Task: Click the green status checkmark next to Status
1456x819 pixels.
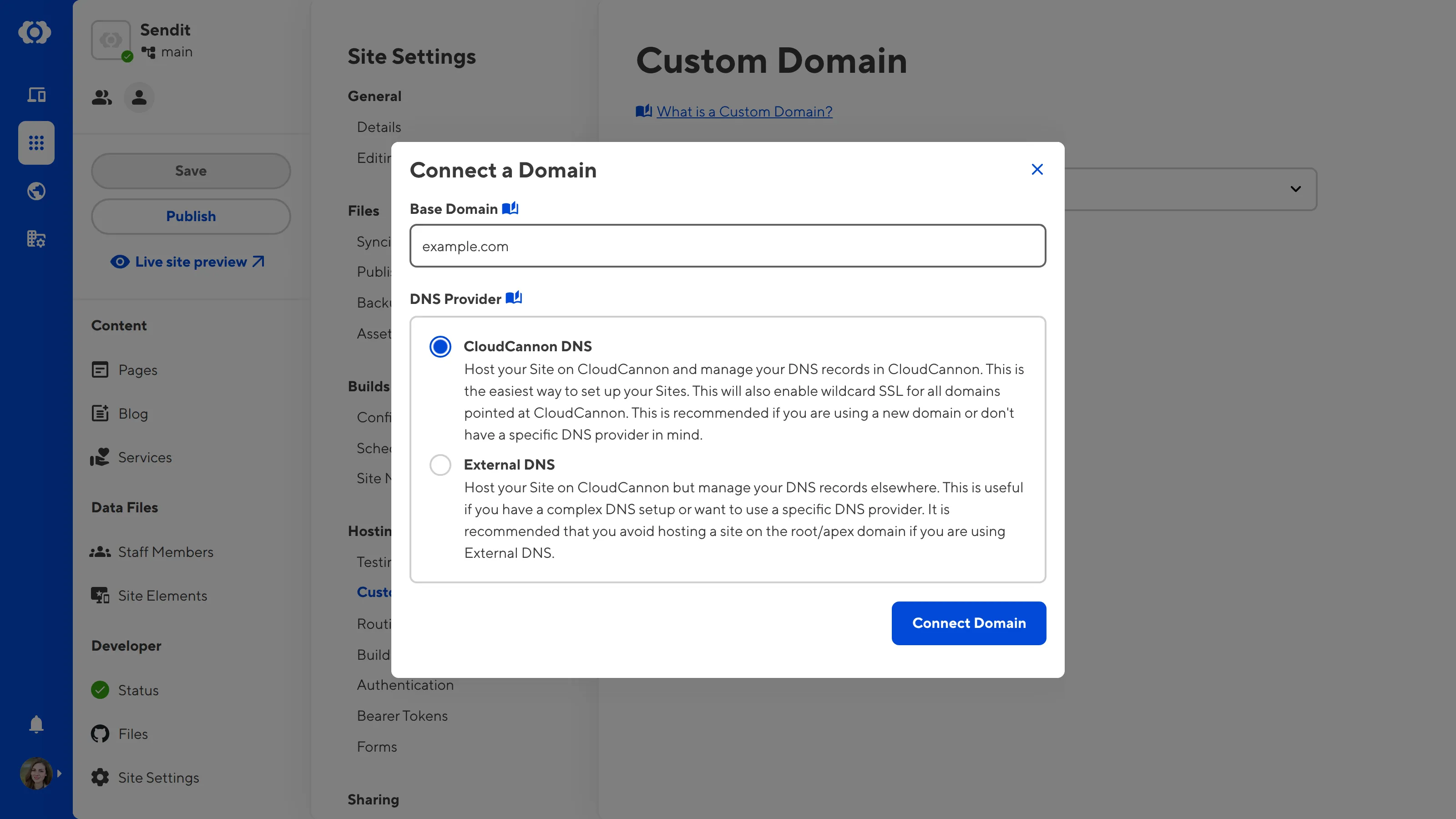Action: [100, 690]
